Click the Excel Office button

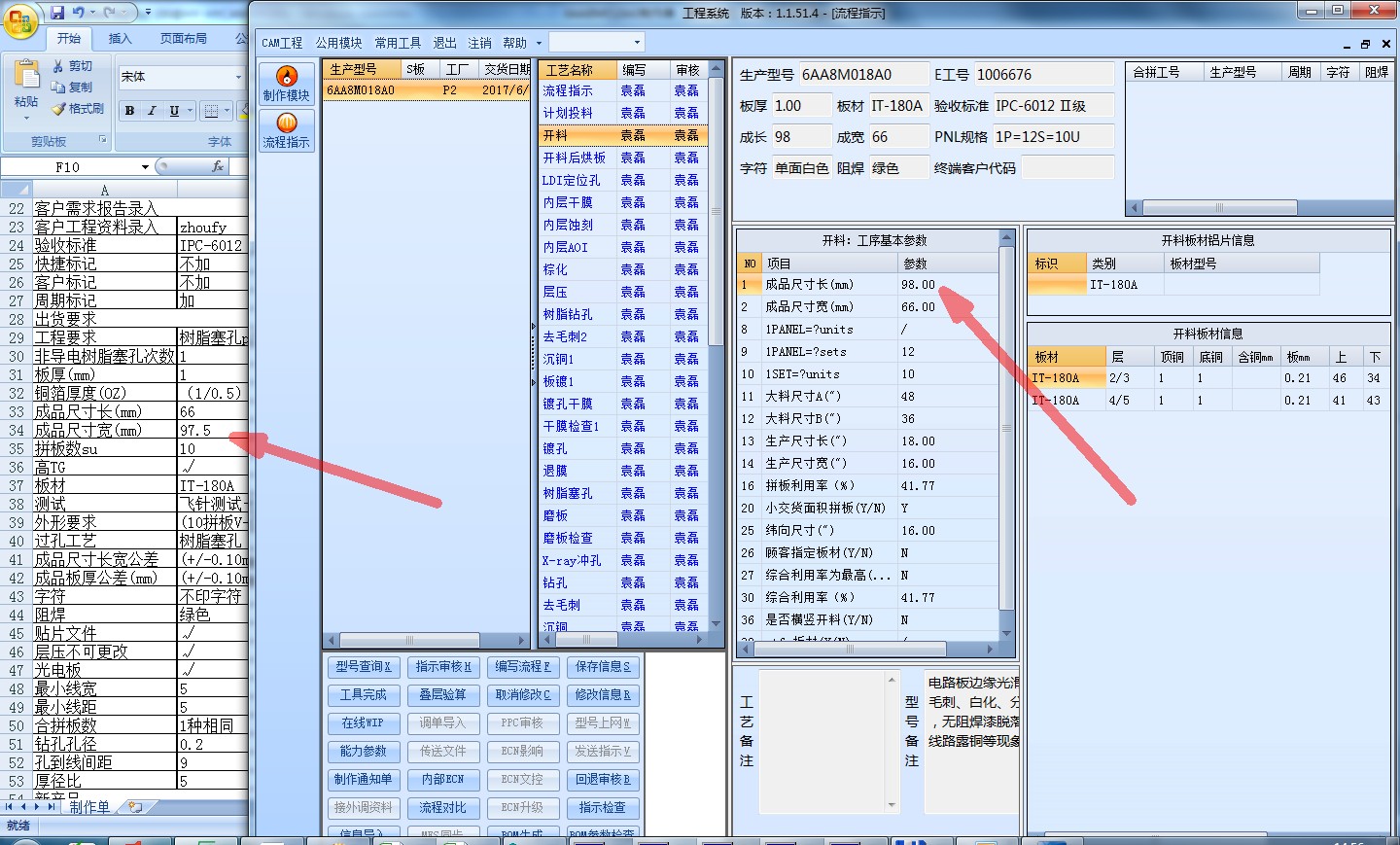coord(19,20)
